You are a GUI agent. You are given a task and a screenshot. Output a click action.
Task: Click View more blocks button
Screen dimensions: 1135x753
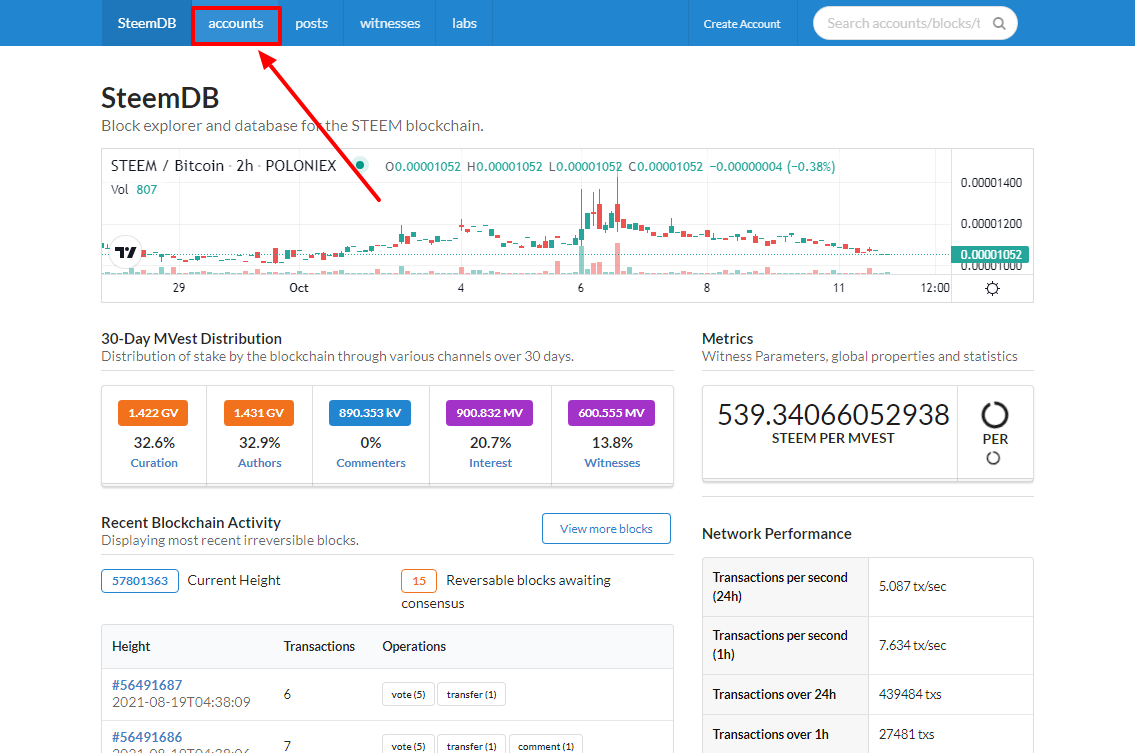[606, 529]
